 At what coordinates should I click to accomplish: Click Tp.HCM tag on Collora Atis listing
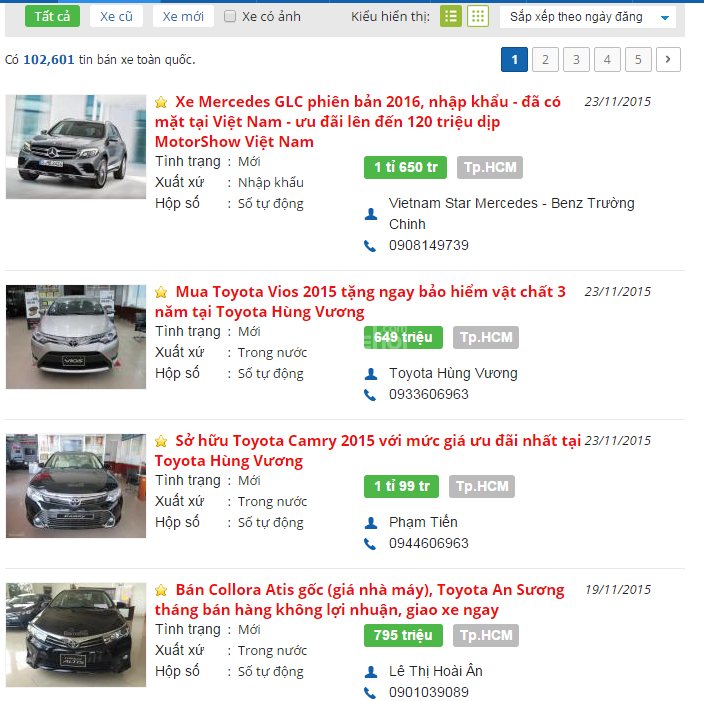pos(486,635)
